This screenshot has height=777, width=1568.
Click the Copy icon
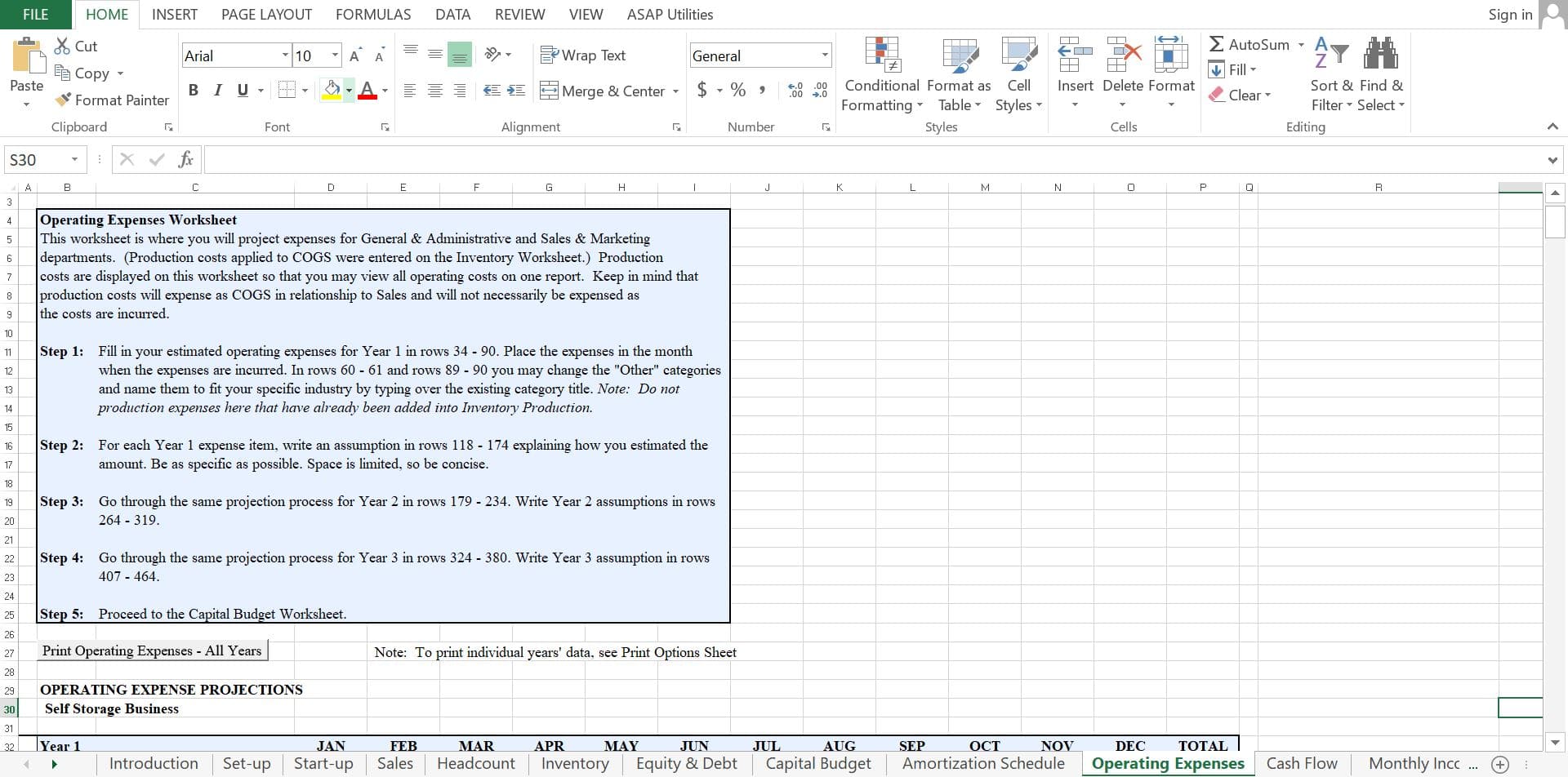[x=62, y=73]
